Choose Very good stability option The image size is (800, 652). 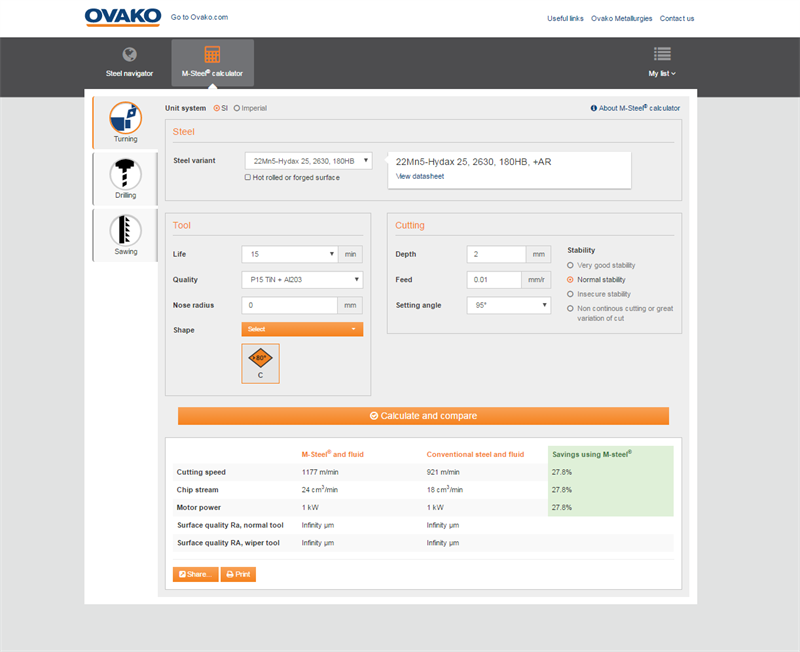pos(571,265)
